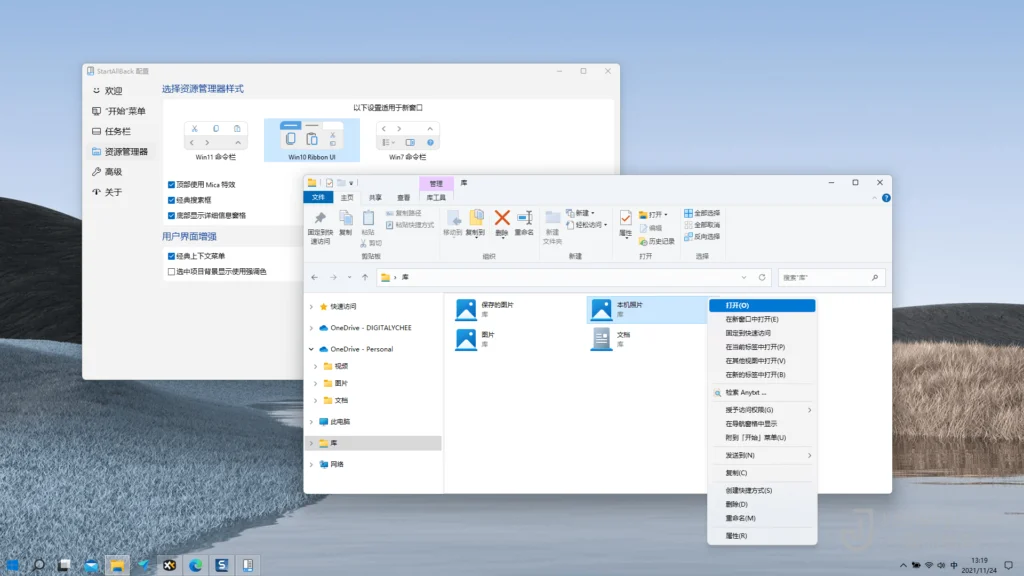Click the 移动到 move-to icon
1024x576 pixels.
click(x=453, y=217)
